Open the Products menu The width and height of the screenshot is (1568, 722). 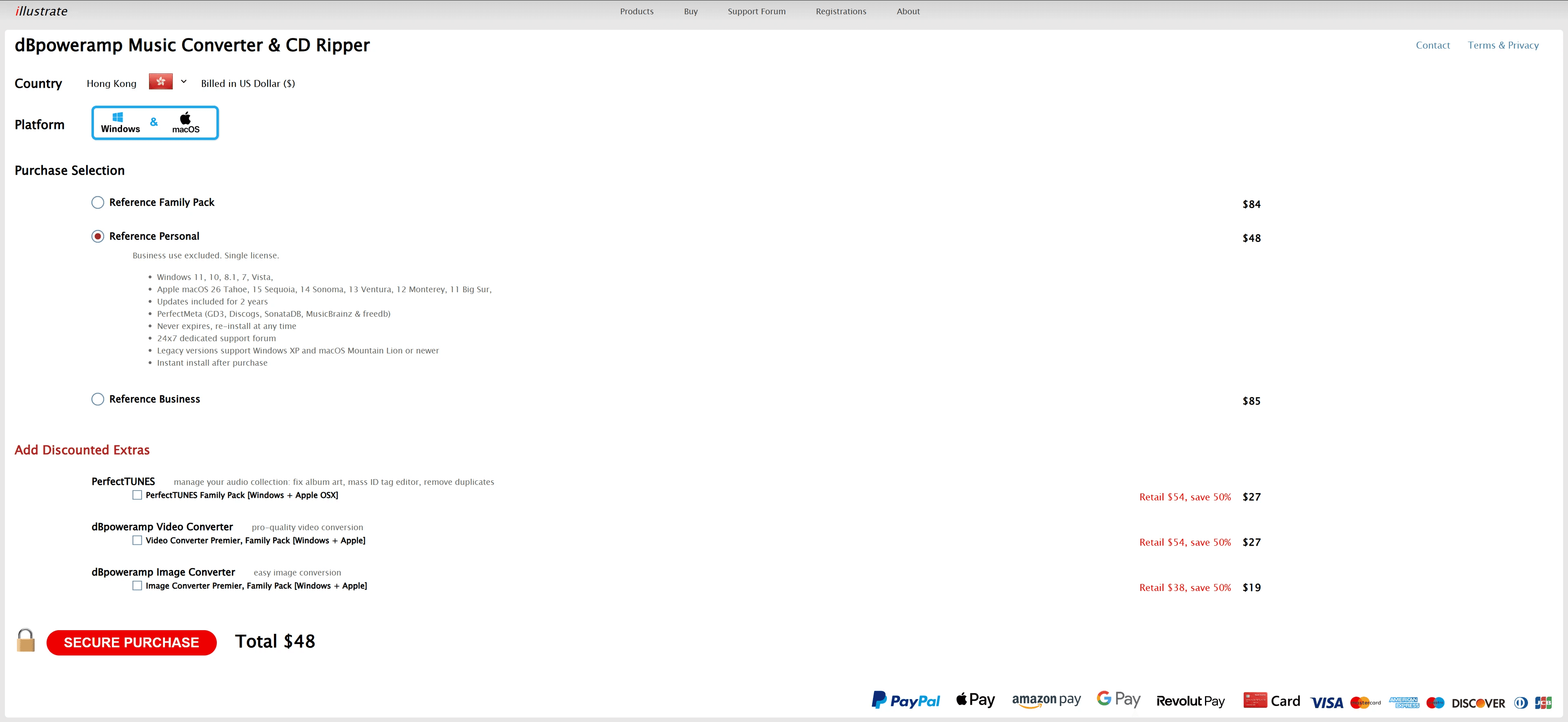(637, 11)
